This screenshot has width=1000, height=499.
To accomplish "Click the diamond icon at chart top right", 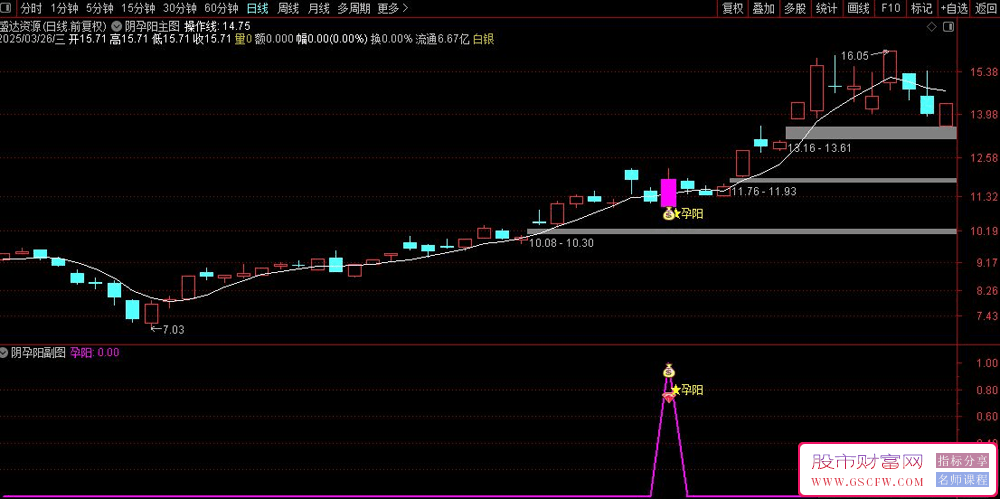I will [932, 27].
